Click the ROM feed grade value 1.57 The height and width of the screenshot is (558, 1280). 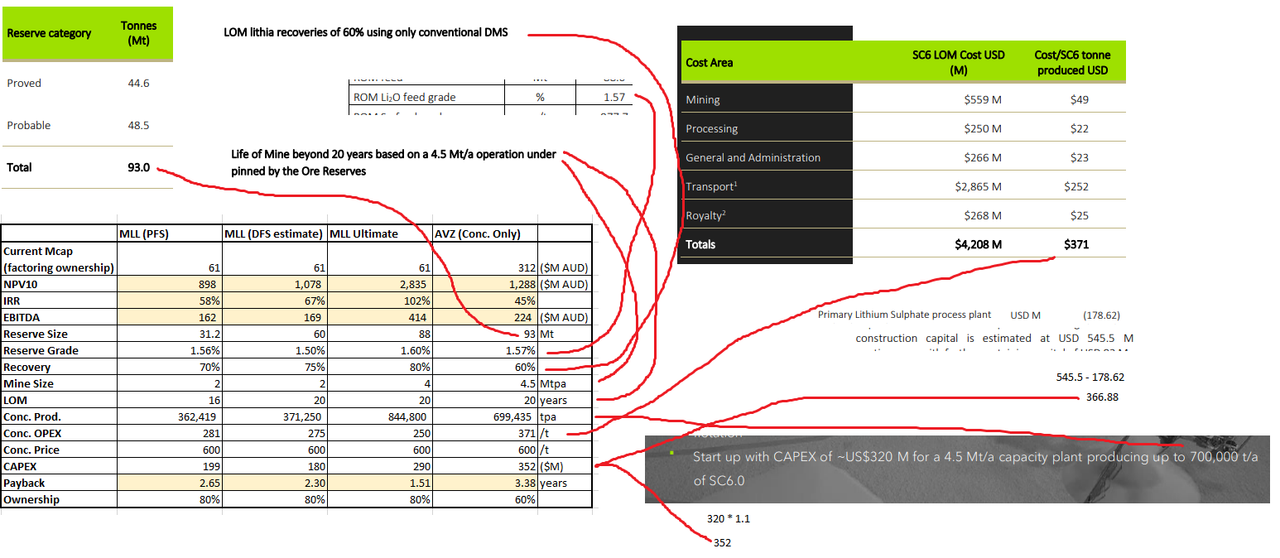[x=614, y=97]
